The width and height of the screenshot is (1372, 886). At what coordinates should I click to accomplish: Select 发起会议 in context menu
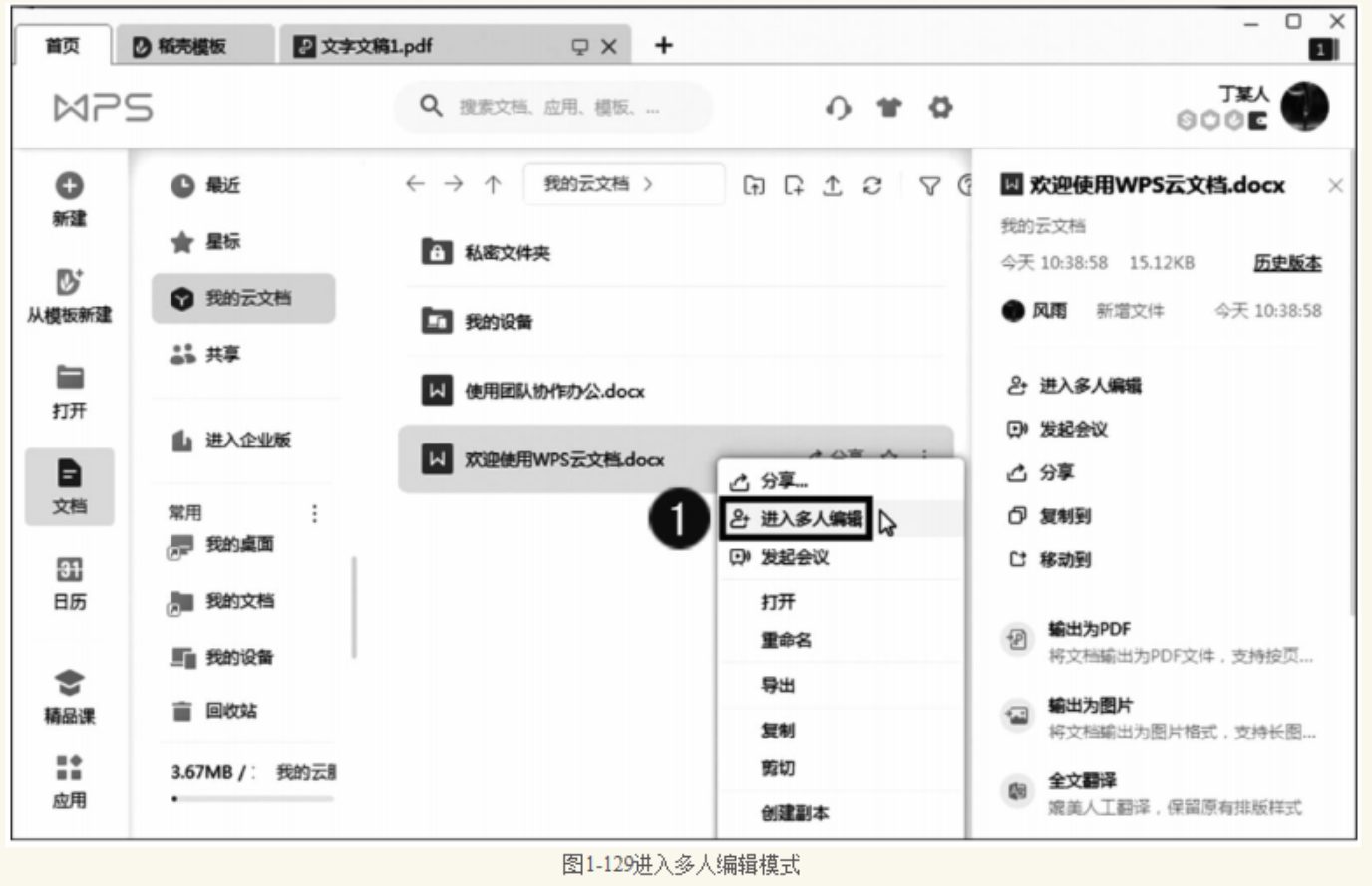841,557
